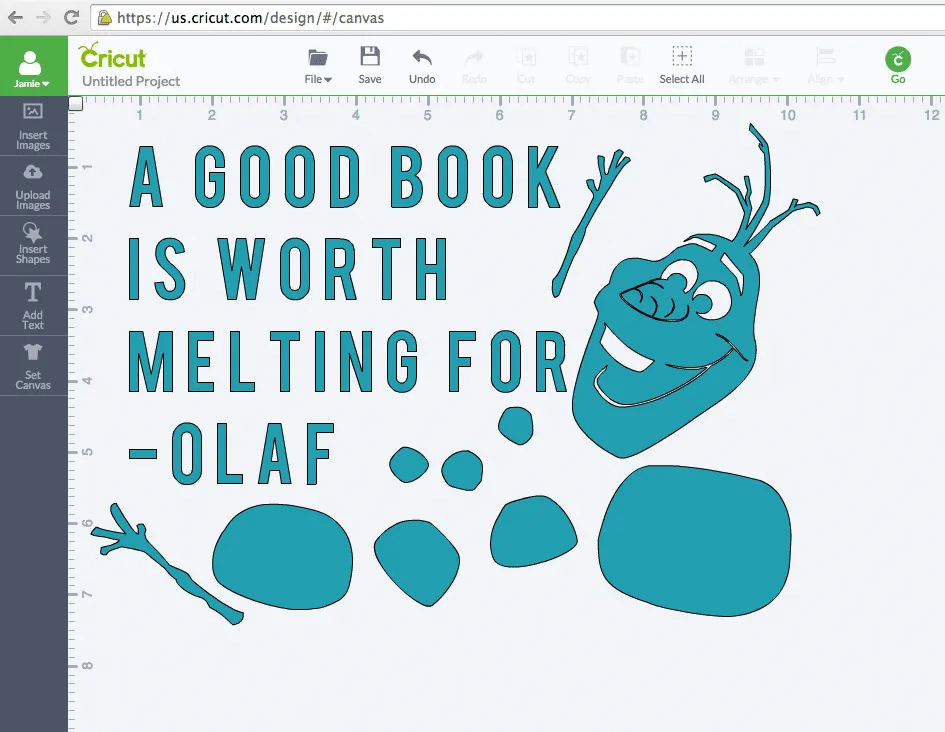Select the Insert Shapes tool
This screenshot has height=732, width=945.
(x=33, y=244)
